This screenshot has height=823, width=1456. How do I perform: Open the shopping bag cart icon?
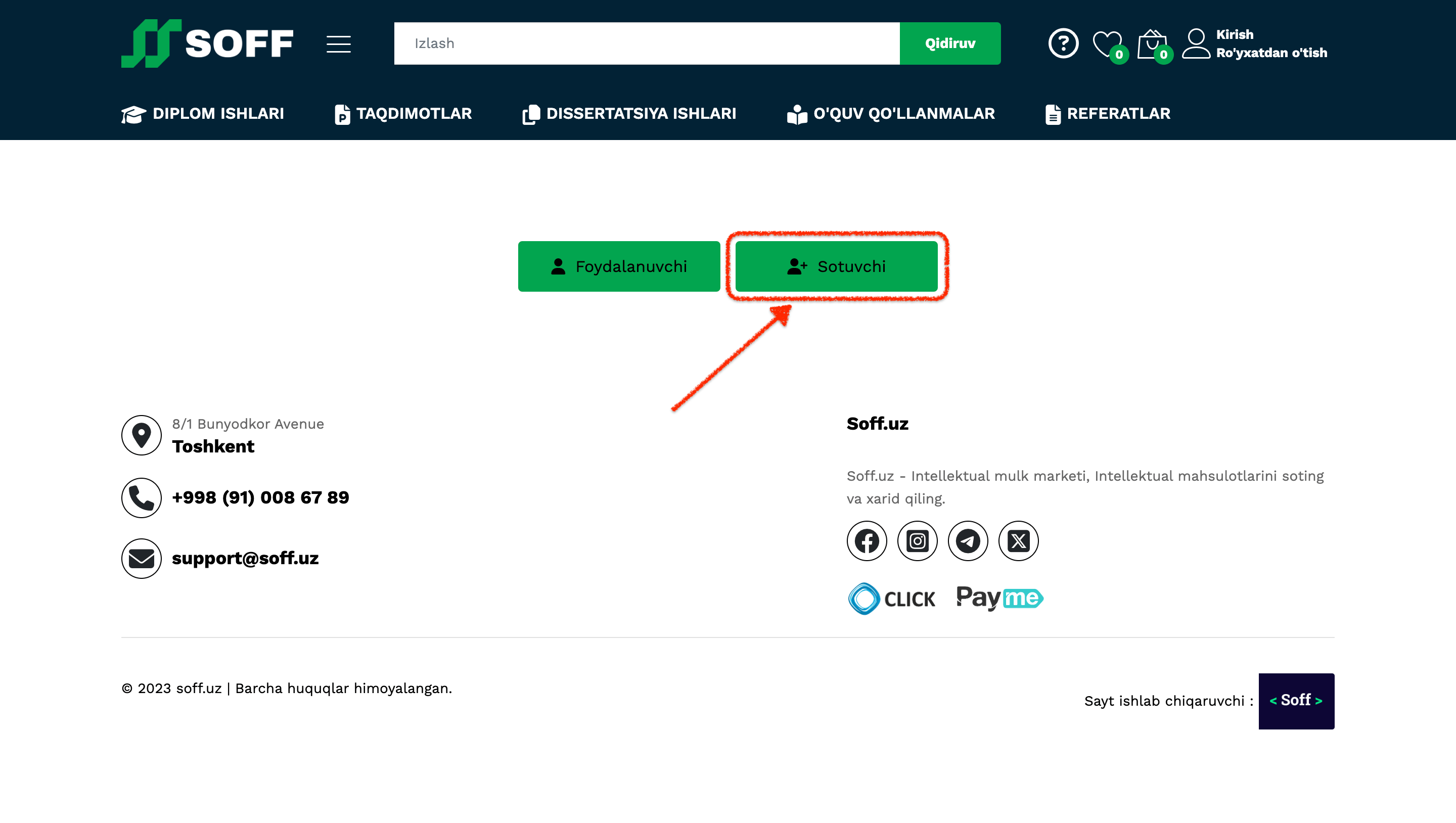(1151, 43)
